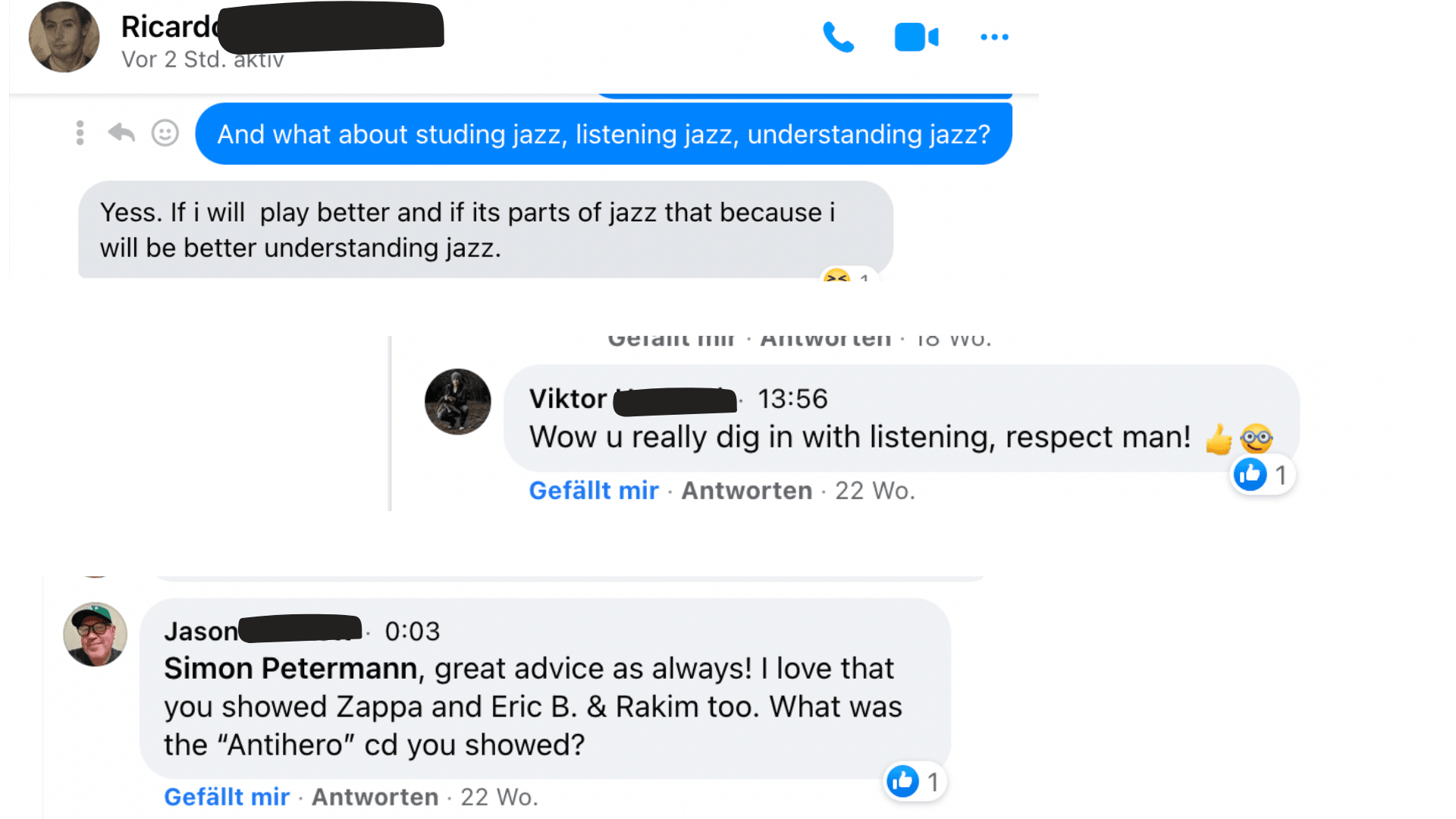Open the three-dot conversation options menu
The image size is (1456, 819).
pyautogui.click(x=994, y=37)
